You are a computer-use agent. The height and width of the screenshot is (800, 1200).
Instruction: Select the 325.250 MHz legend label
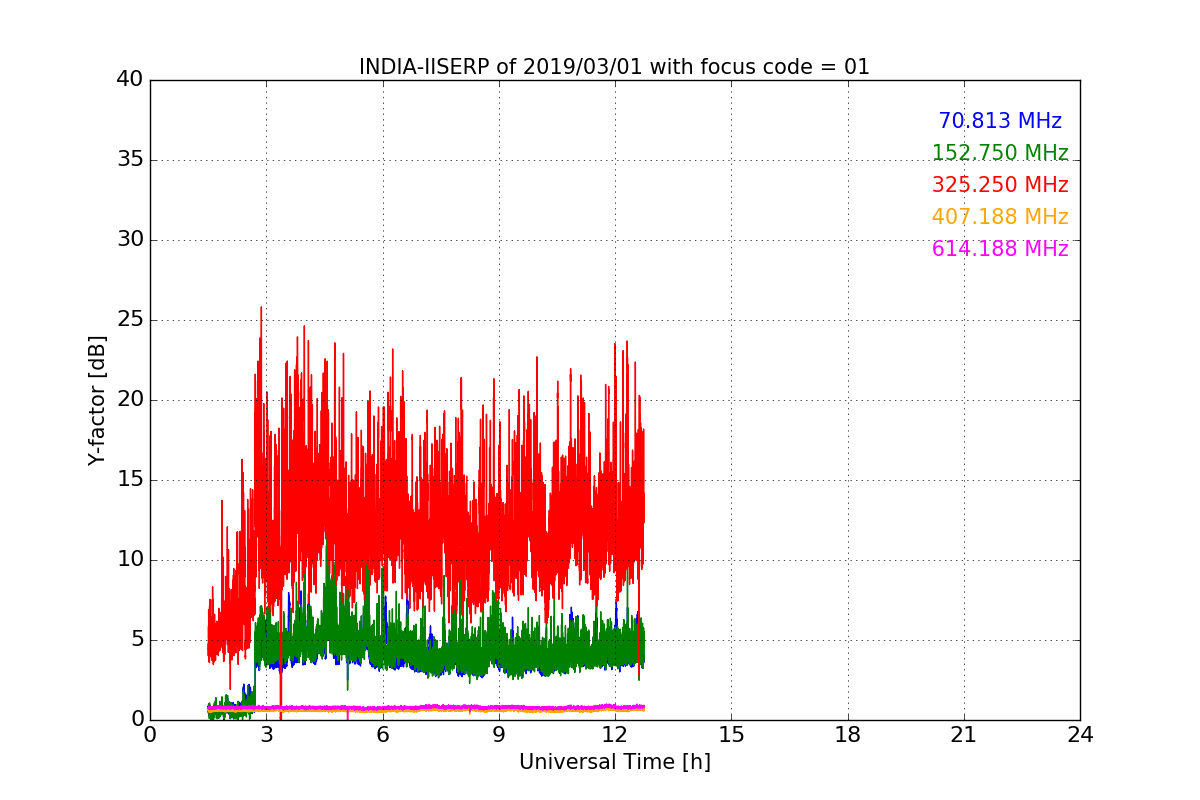[x=1000, y=185]
